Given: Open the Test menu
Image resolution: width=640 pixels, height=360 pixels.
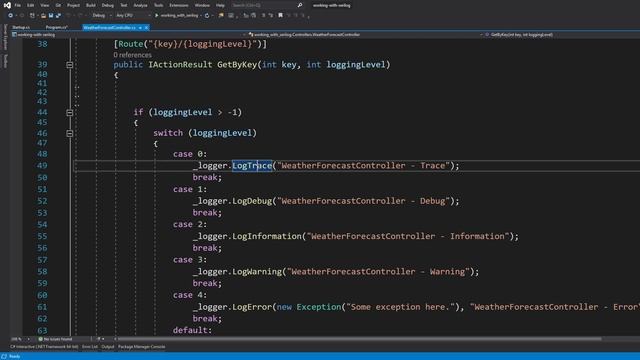Looking at the screenshot, I should click(x=124, y=5).
